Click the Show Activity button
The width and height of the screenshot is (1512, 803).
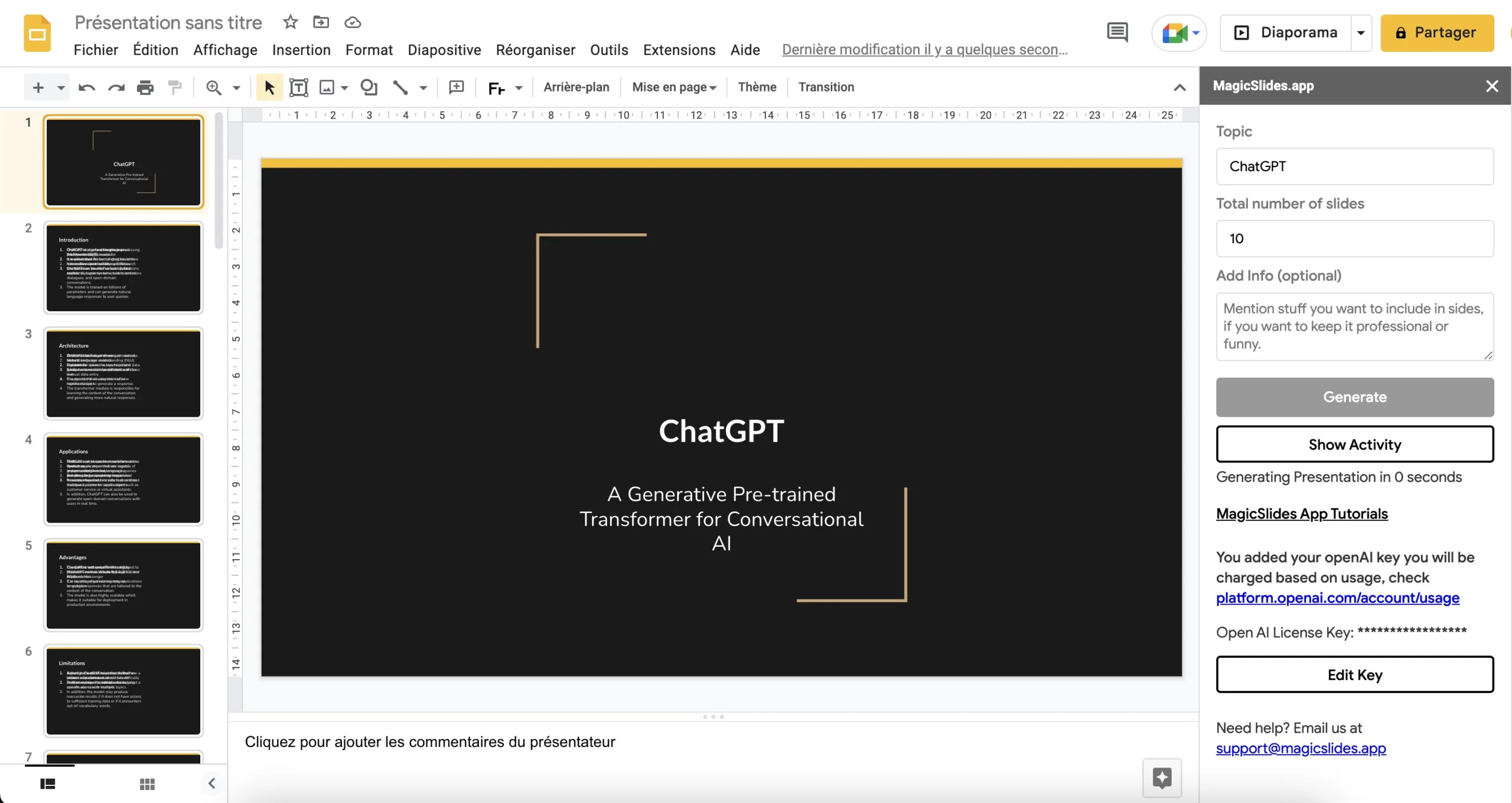pos(1354,444)
